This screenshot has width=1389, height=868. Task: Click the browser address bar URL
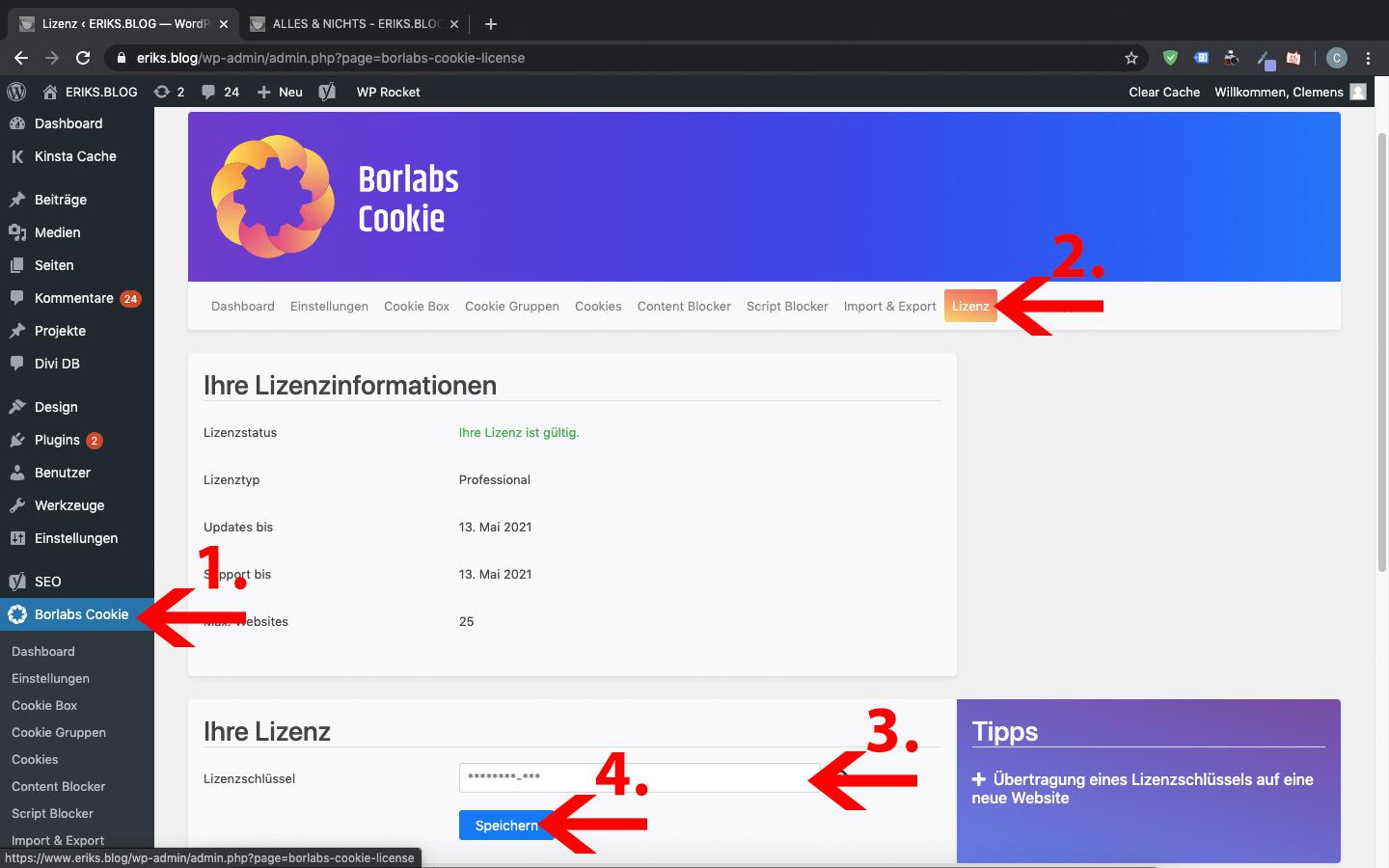(331, 58)
